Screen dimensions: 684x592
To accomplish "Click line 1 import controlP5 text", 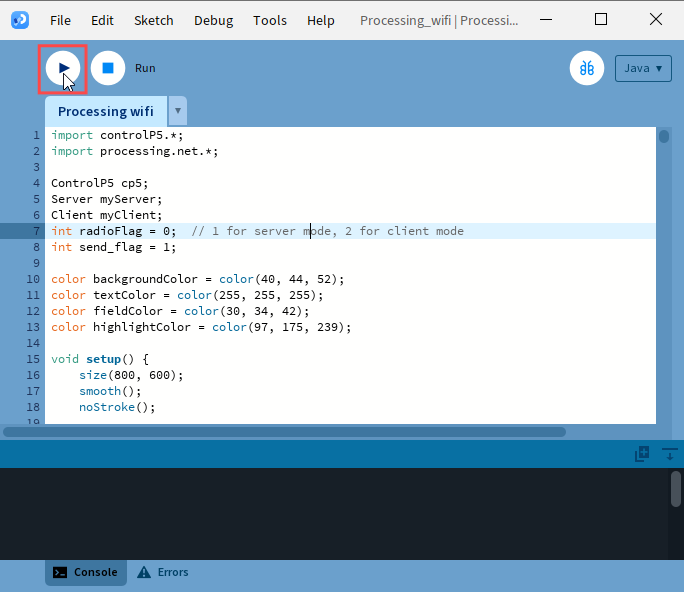I will [117, 135].
